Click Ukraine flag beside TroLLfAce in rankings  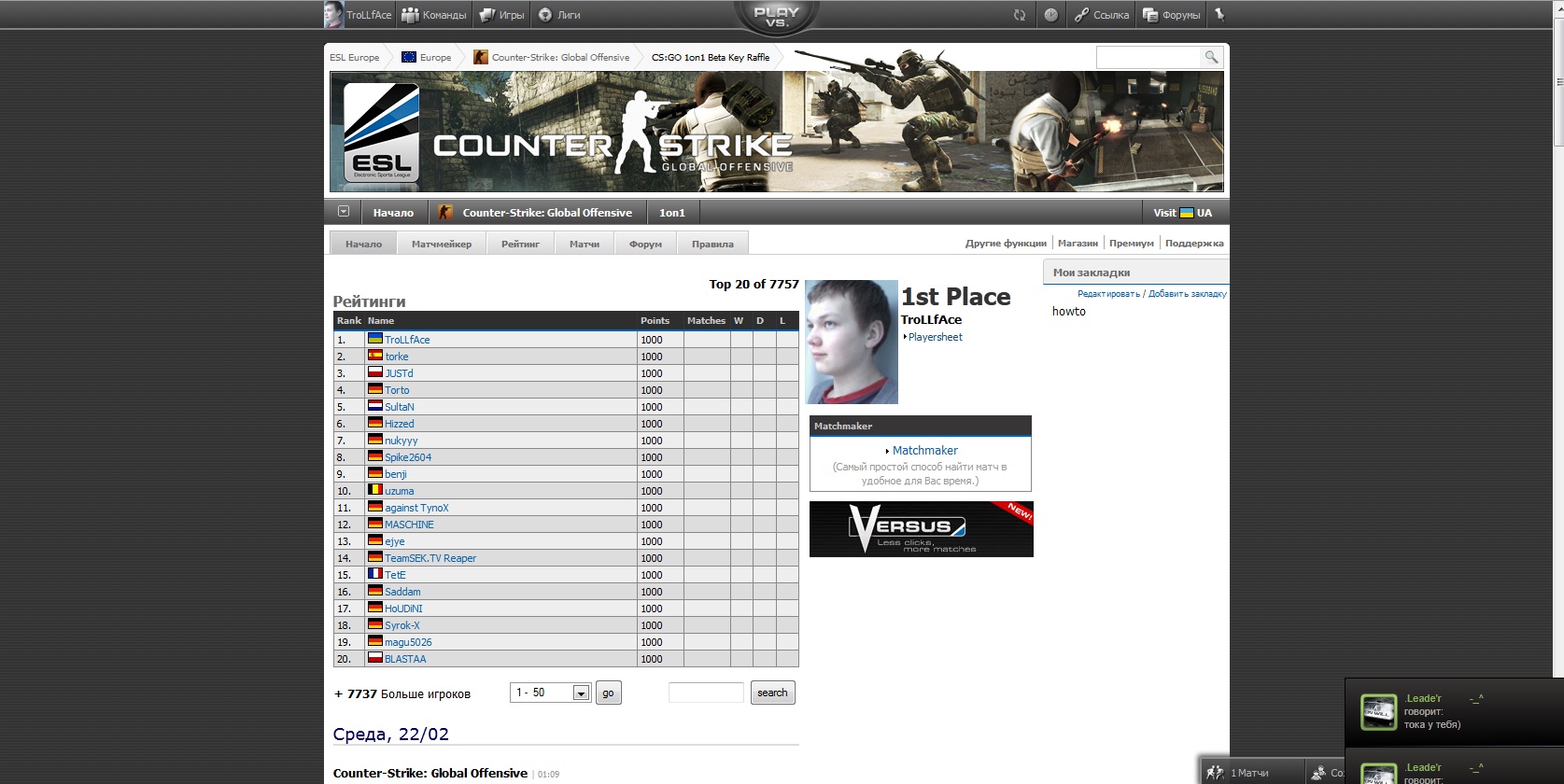374,339
